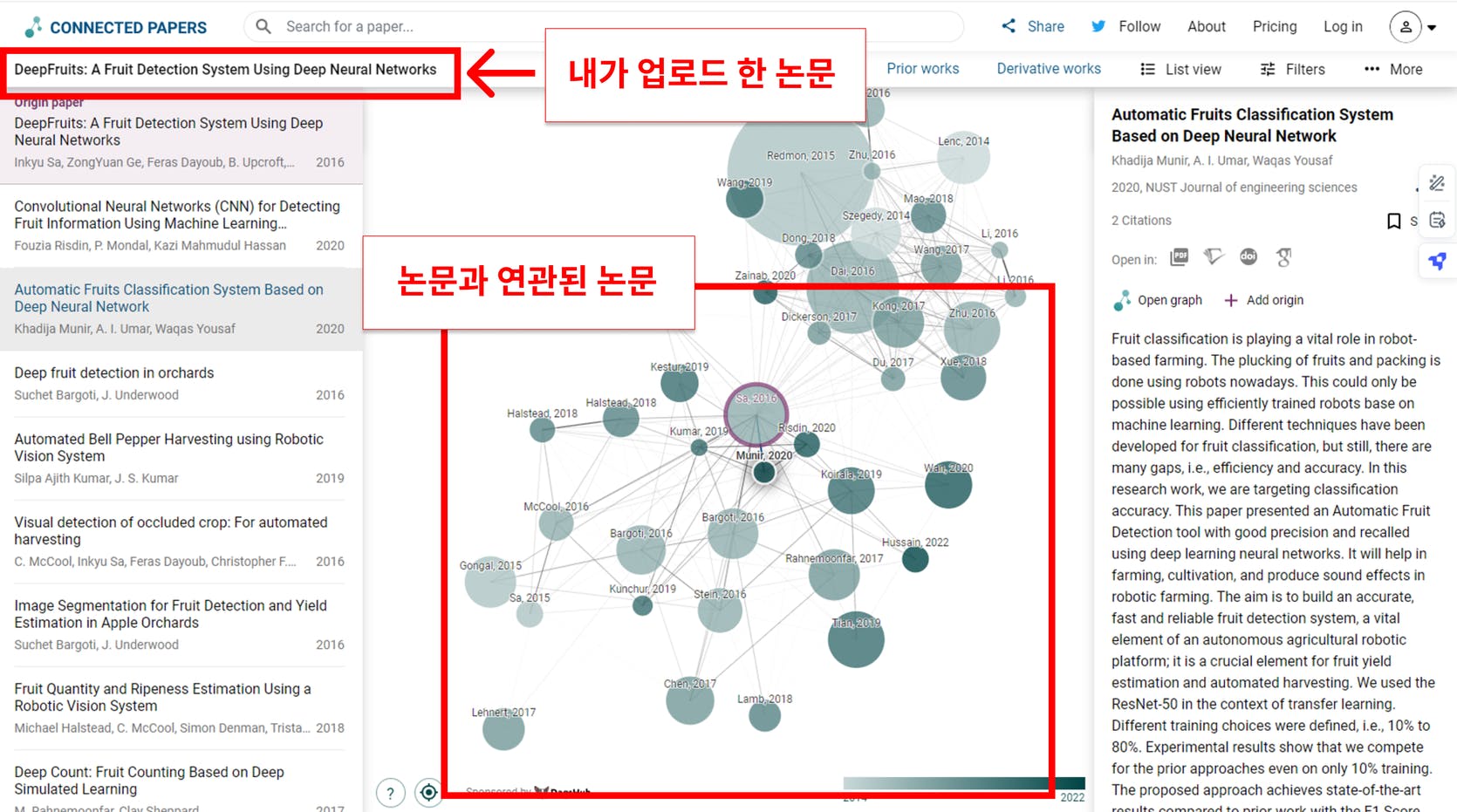
Task: Click the calendar icon on right edge
Action: (1437, 220)
